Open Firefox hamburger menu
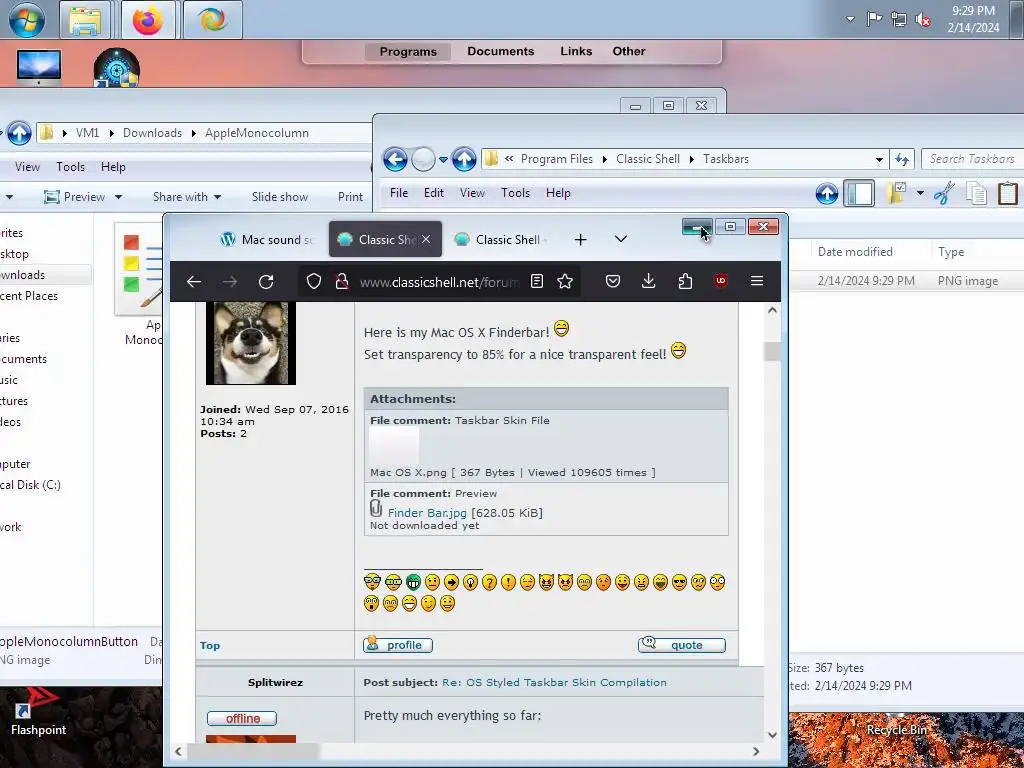The width and height of the screenshot is (1024, 768). (x=757, y=281)
